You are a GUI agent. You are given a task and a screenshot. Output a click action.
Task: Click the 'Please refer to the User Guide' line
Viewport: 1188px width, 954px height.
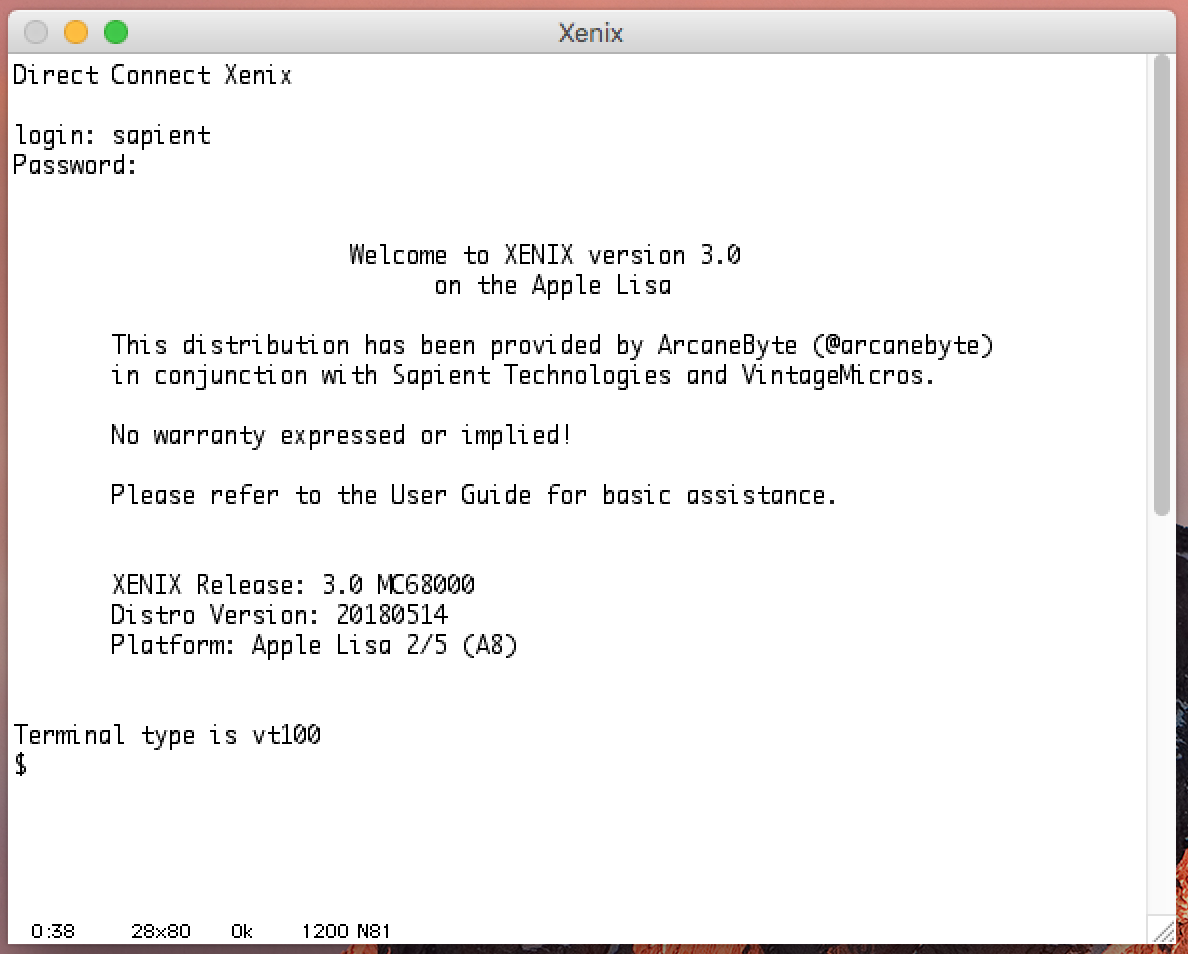474,495
